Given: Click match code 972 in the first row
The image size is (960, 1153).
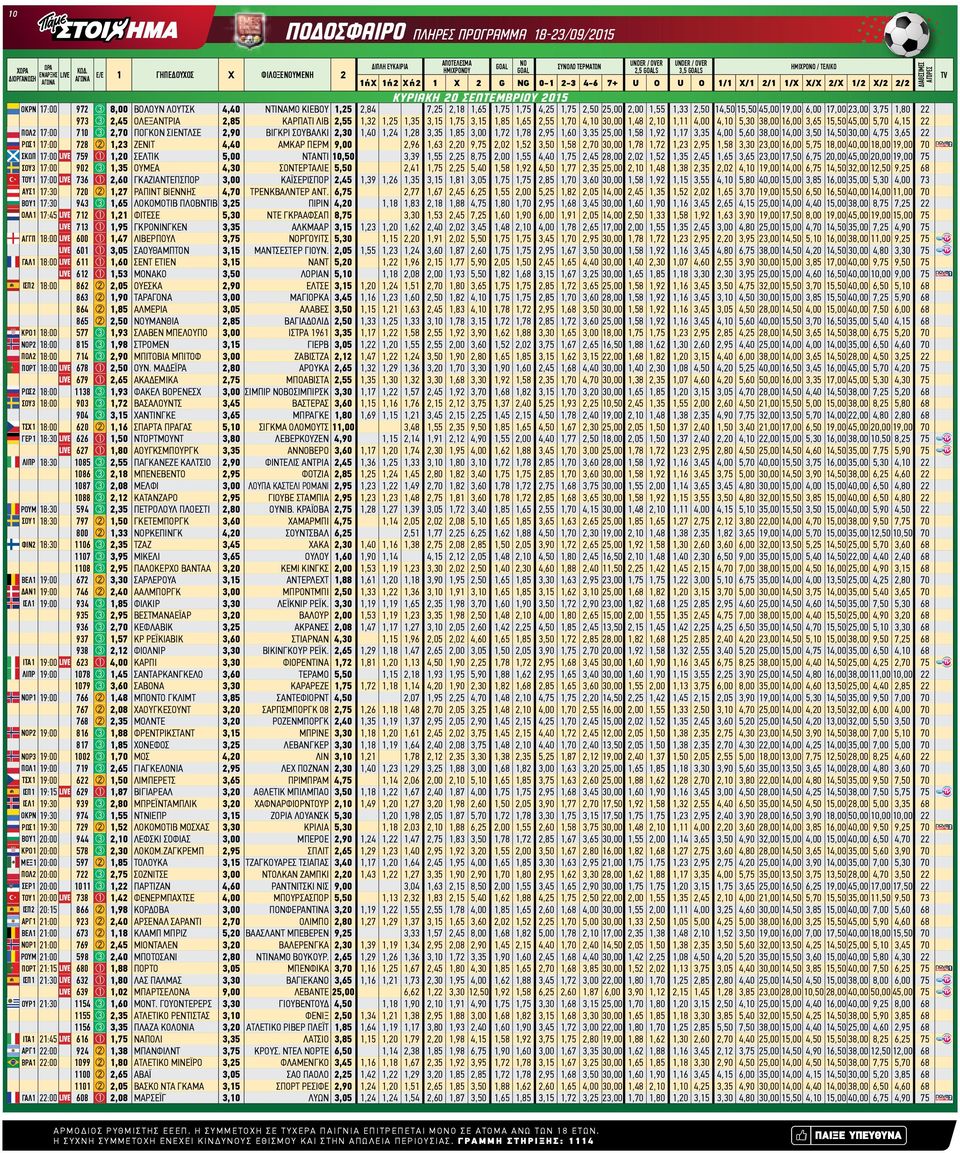Looking at the screenshot, I should pyautogui.click(x=82, y=109).
